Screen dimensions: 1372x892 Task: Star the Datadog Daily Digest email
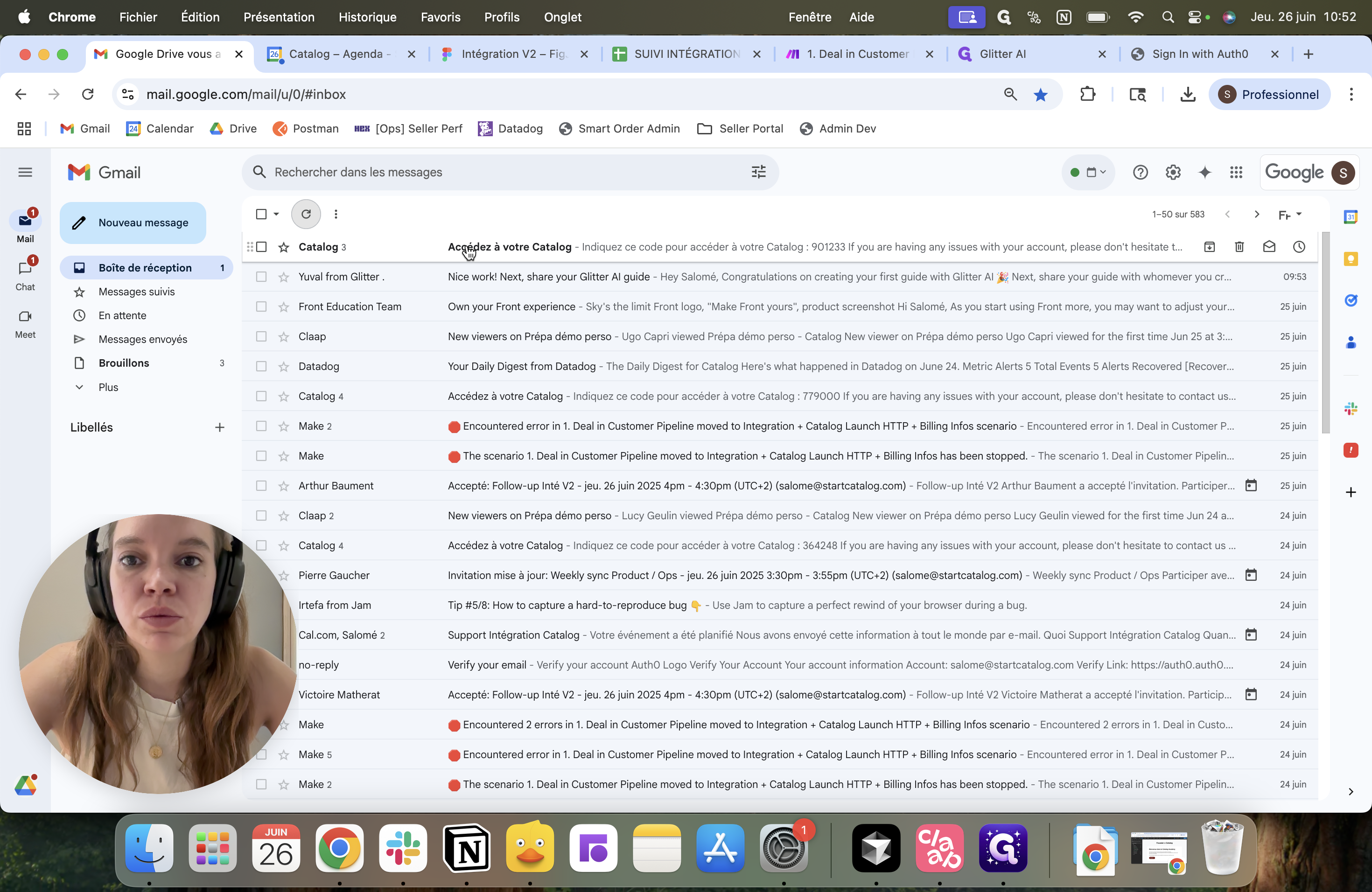[284, 367]
